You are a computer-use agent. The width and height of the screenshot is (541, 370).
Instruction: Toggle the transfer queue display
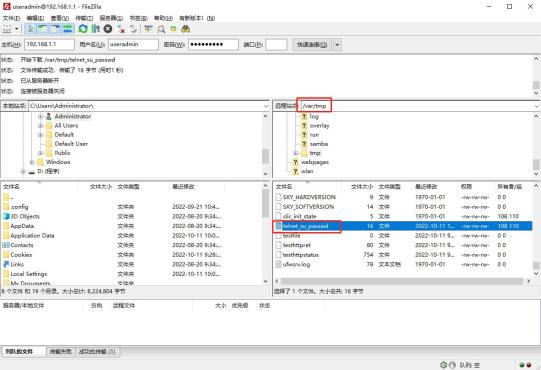[x=68, y=29]
